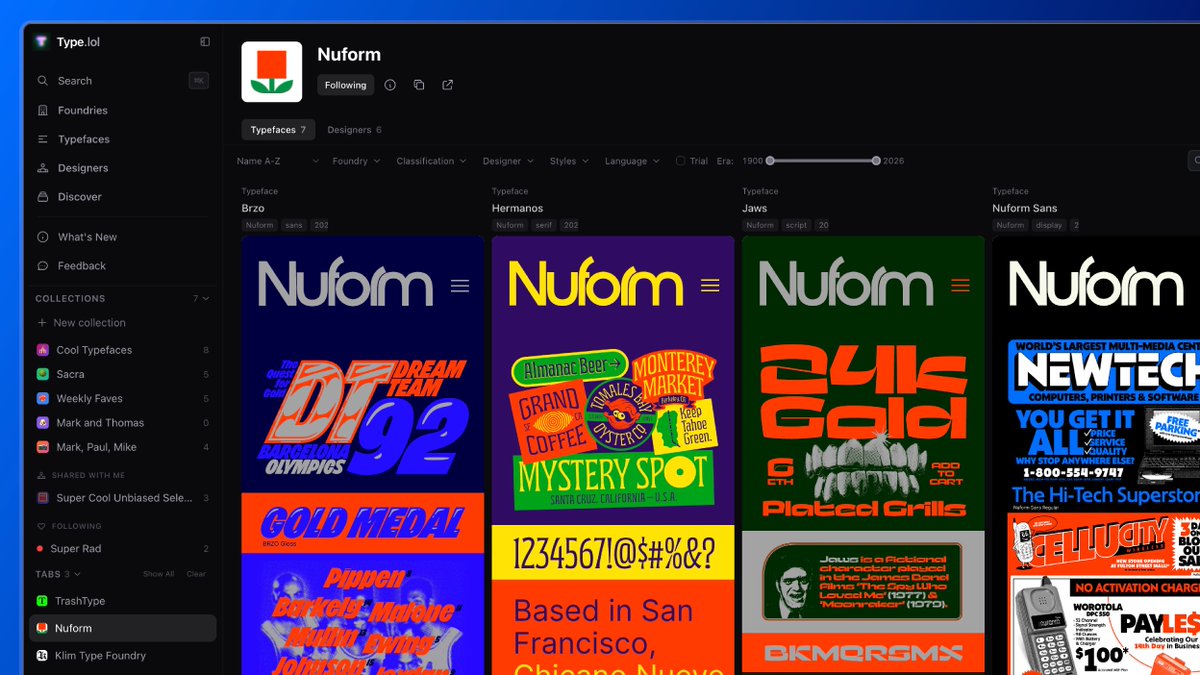Open the Classification filter dropdown
Viewport: 1200px width, 675px height.
tap(432, 161)
